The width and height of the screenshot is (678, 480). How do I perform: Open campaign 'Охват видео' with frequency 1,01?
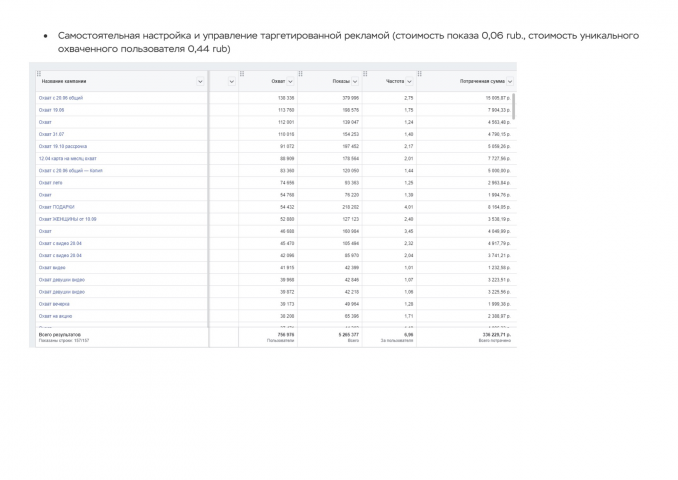52,268
